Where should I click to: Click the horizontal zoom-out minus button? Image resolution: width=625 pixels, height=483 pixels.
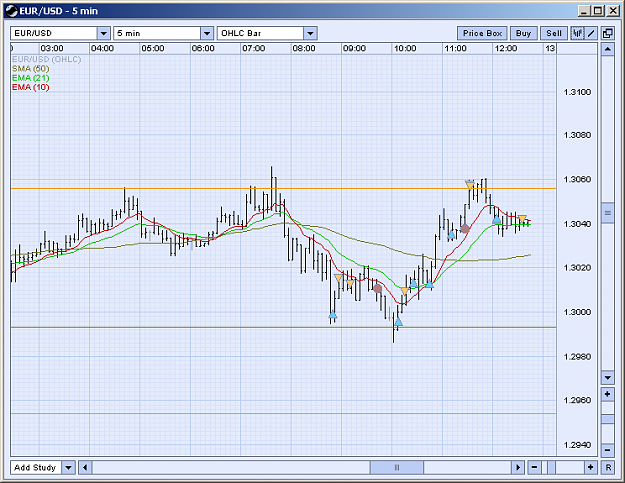point(534,467)
